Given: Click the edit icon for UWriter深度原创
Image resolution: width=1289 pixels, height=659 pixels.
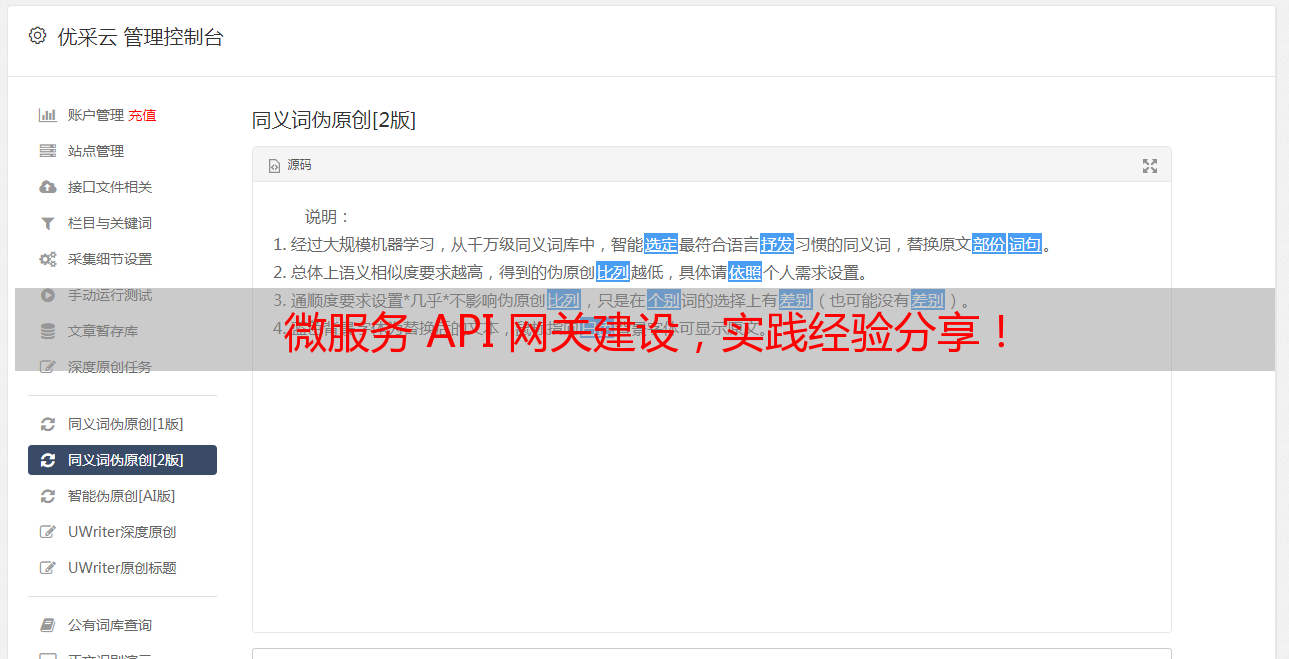Looking at the screenshot, I should pyautogui.click(x=47, y=532).
